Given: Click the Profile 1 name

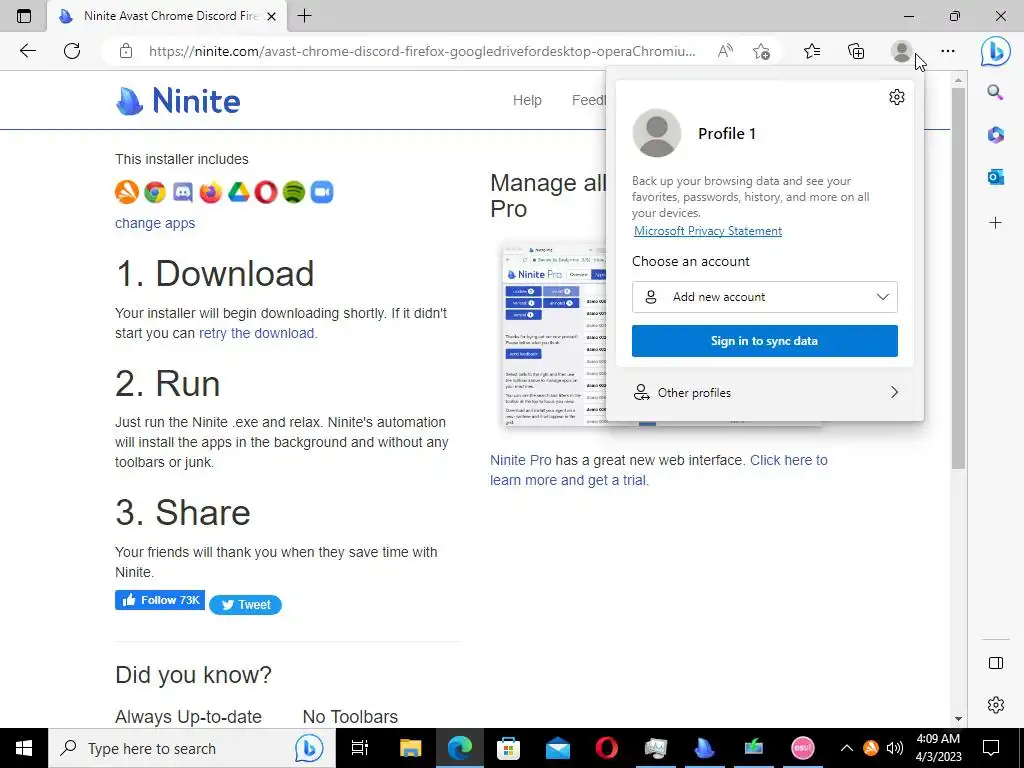Looking at the screenshot, I should [727, 134].
